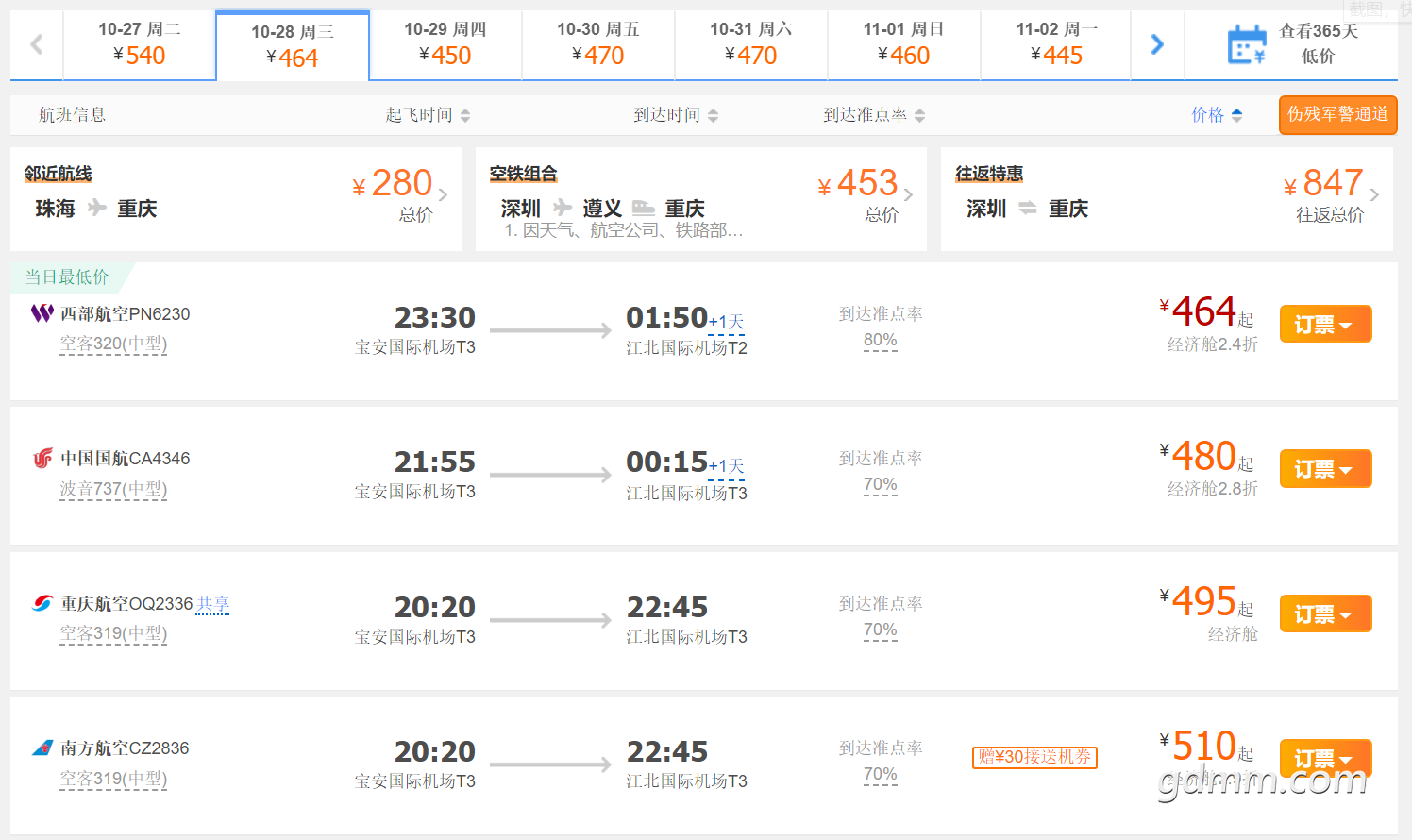Image resolution: width=1412 pixels, height=840 pixels.
Task: Open the 共享 codeshare link on OQ2336
Action: coord(213,604)
